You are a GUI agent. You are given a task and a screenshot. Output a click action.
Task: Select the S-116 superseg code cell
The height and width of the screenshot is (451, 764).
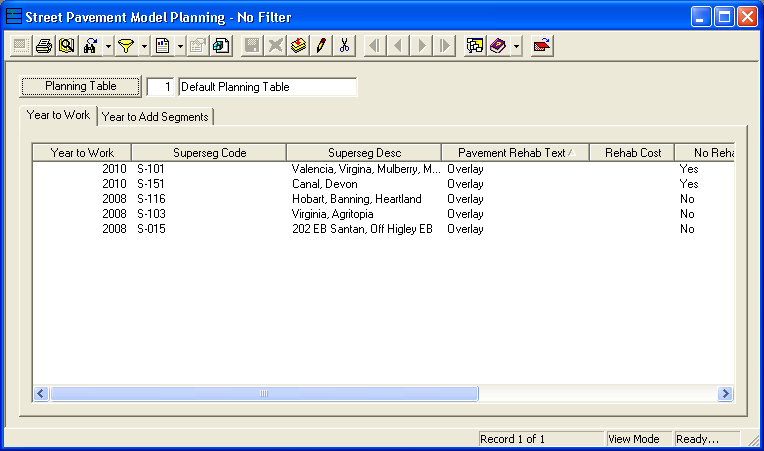click(151, 199)
